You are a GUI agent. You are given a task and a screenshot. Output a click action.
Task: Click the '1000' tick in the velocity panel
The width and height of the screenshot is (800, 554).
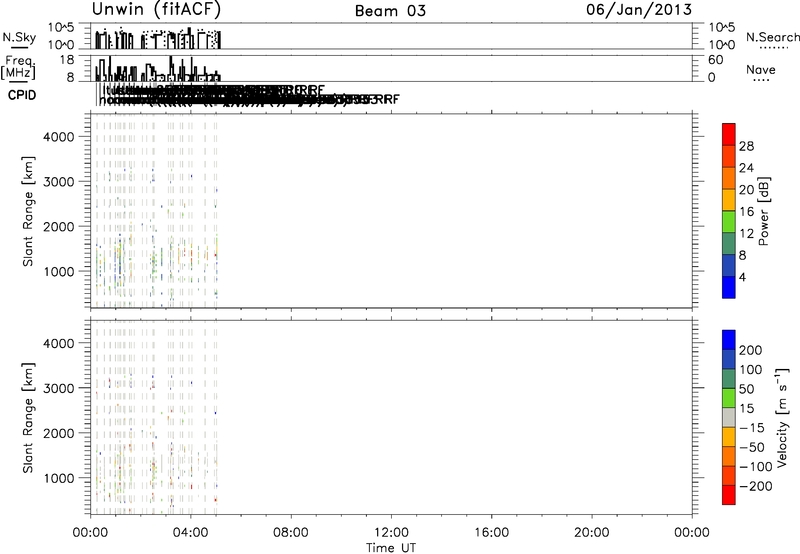tap(59, 478)
